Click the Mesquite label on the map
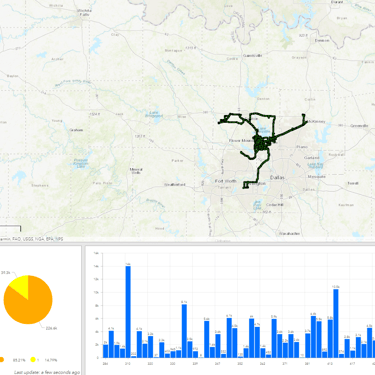Screen dimensions: 375x375 click(316, 176)
